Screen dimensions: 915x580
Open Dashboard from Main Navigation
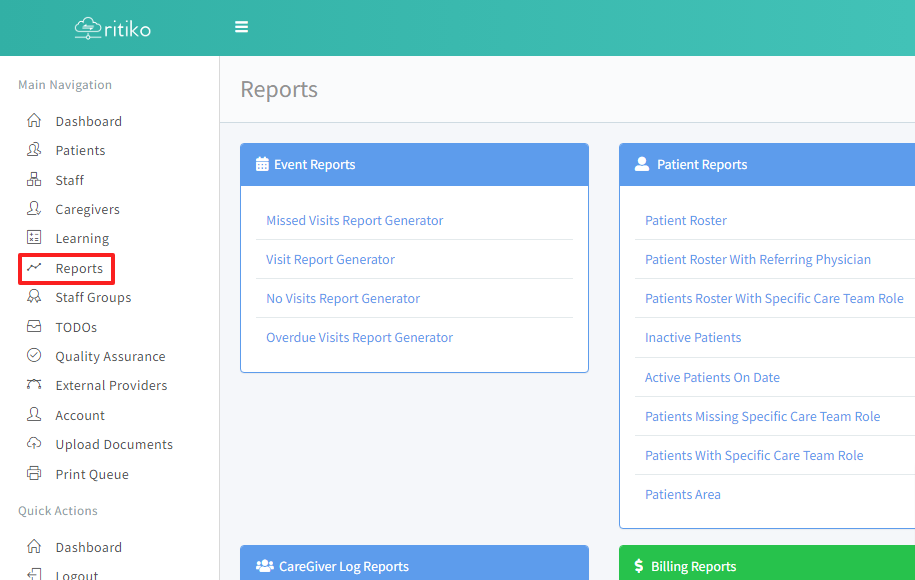pyautogui.click(x=88, y=121)
